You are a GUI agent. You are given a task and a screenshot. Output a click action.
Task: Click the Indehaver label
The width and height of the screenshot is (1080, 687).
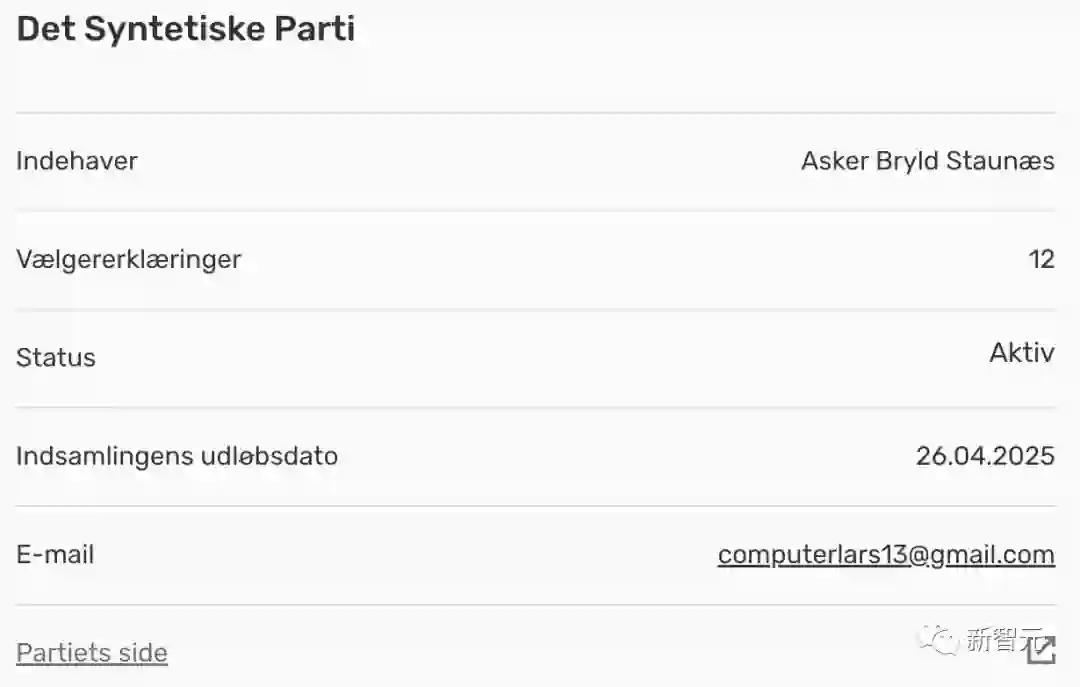(x=77, y=161)
